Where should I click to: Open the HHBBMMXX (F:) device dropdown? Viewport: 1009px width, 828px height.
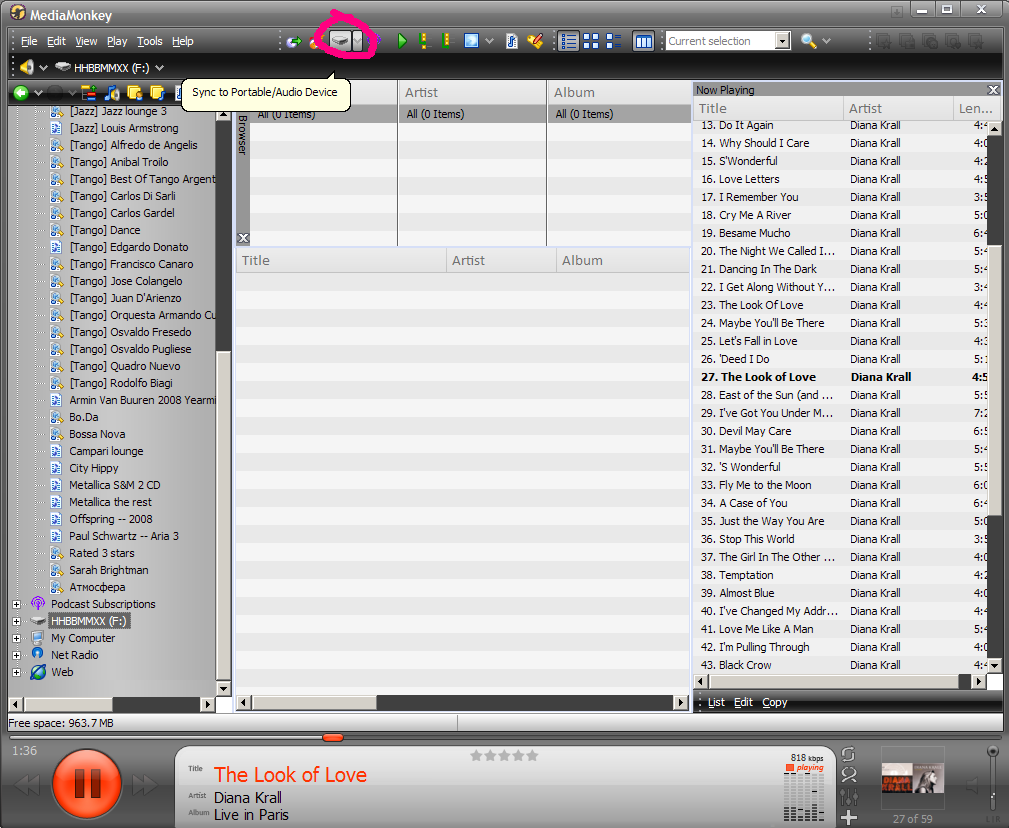tap(160, 68)
